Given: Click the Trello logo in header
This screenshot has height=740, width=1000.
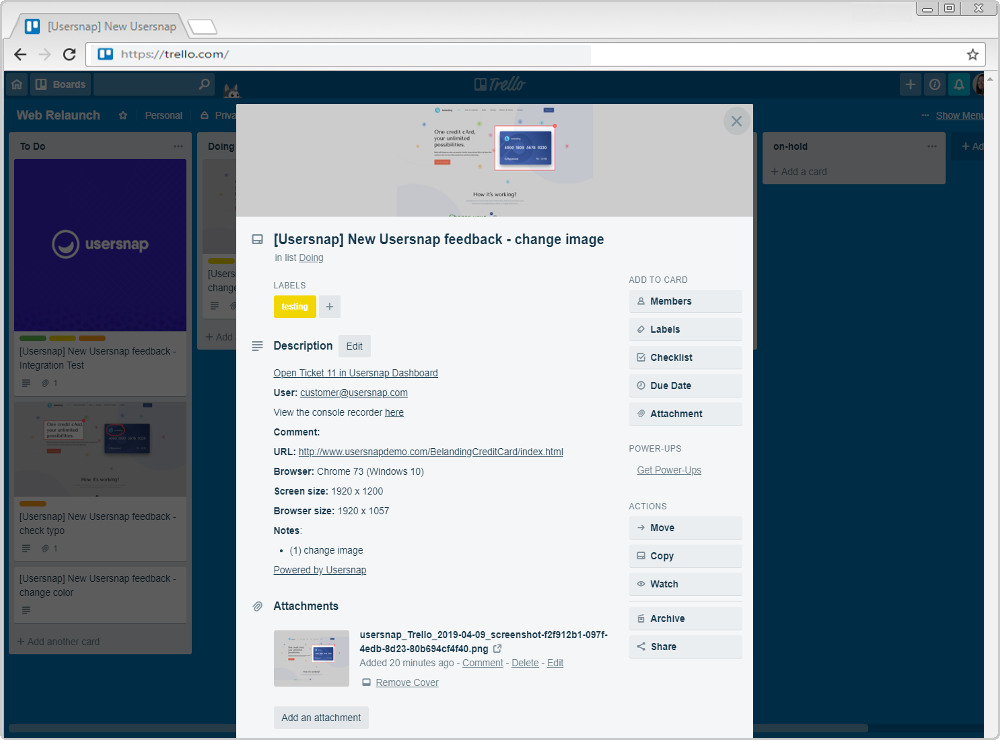Looking at the screenshot, I should pyautogui.click(x=499, y=84).
